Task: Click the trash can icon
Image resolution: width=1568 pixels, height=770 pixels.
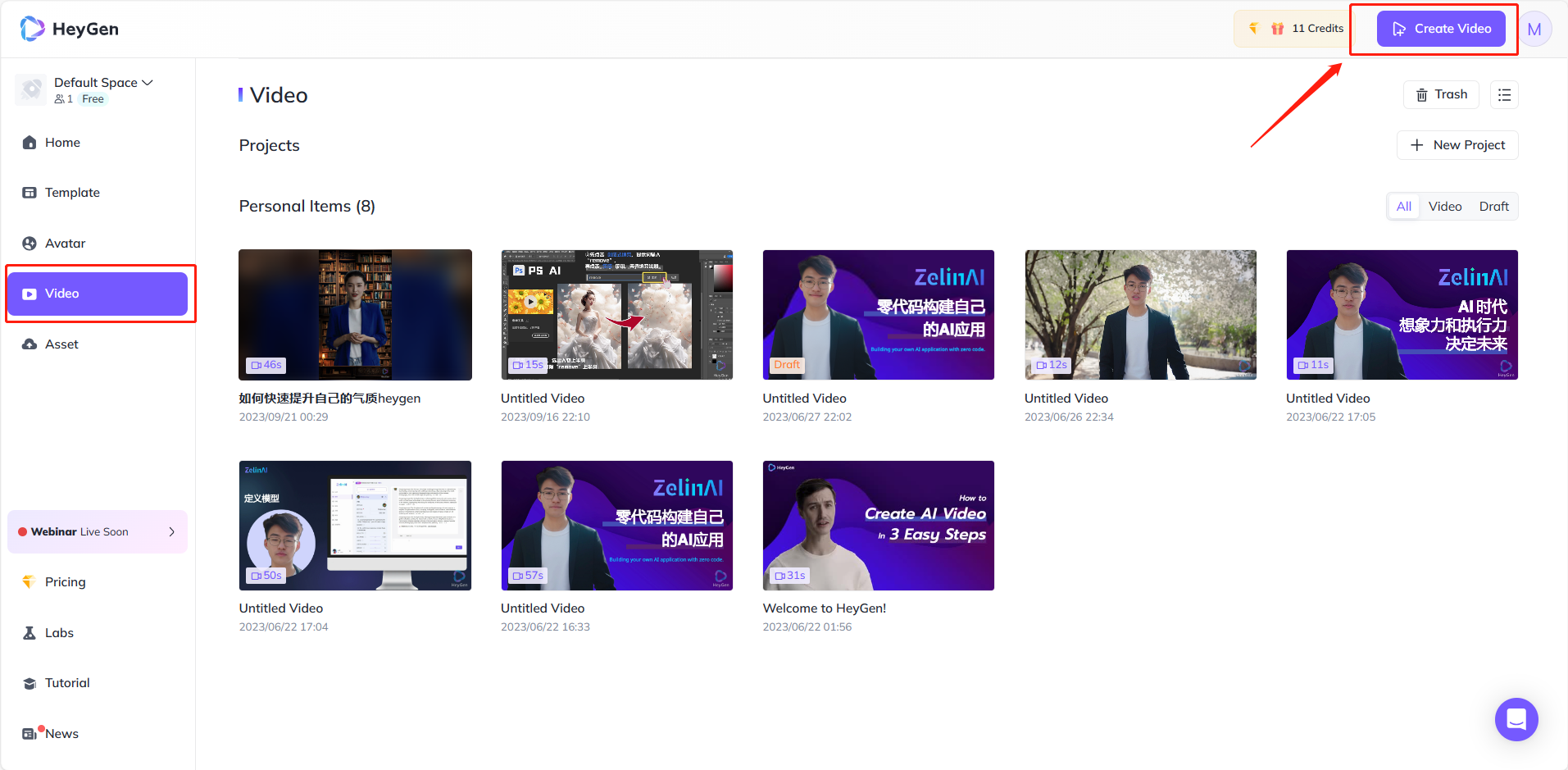Action: (x=1422, y=95)
